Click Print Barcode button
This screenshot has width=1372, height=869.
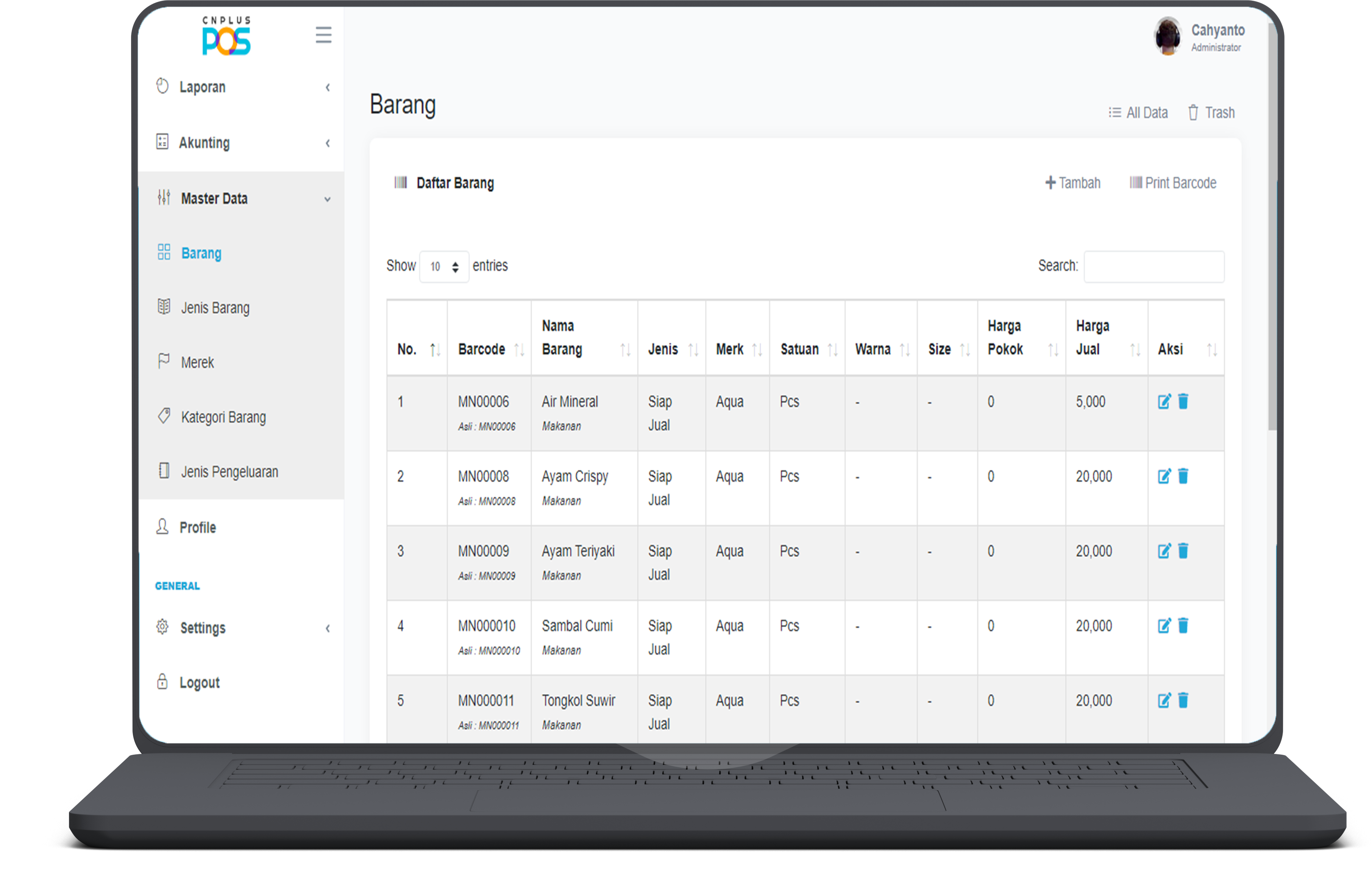pos(1173,183)
